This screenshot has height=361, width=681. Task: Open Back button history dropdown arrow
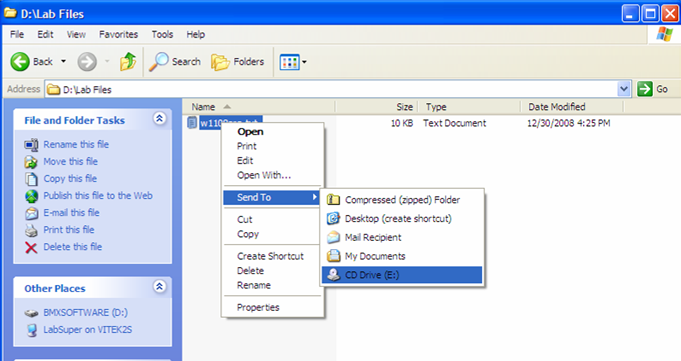click(x=64, y=62)
